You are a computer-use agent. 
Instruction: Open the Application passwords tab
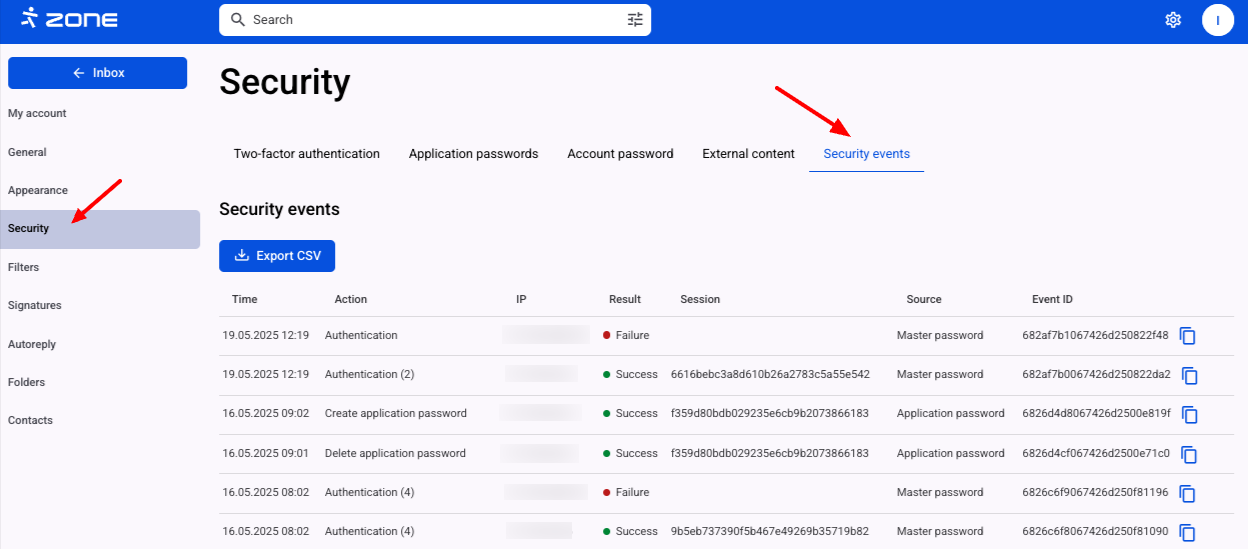pos(473,154)
